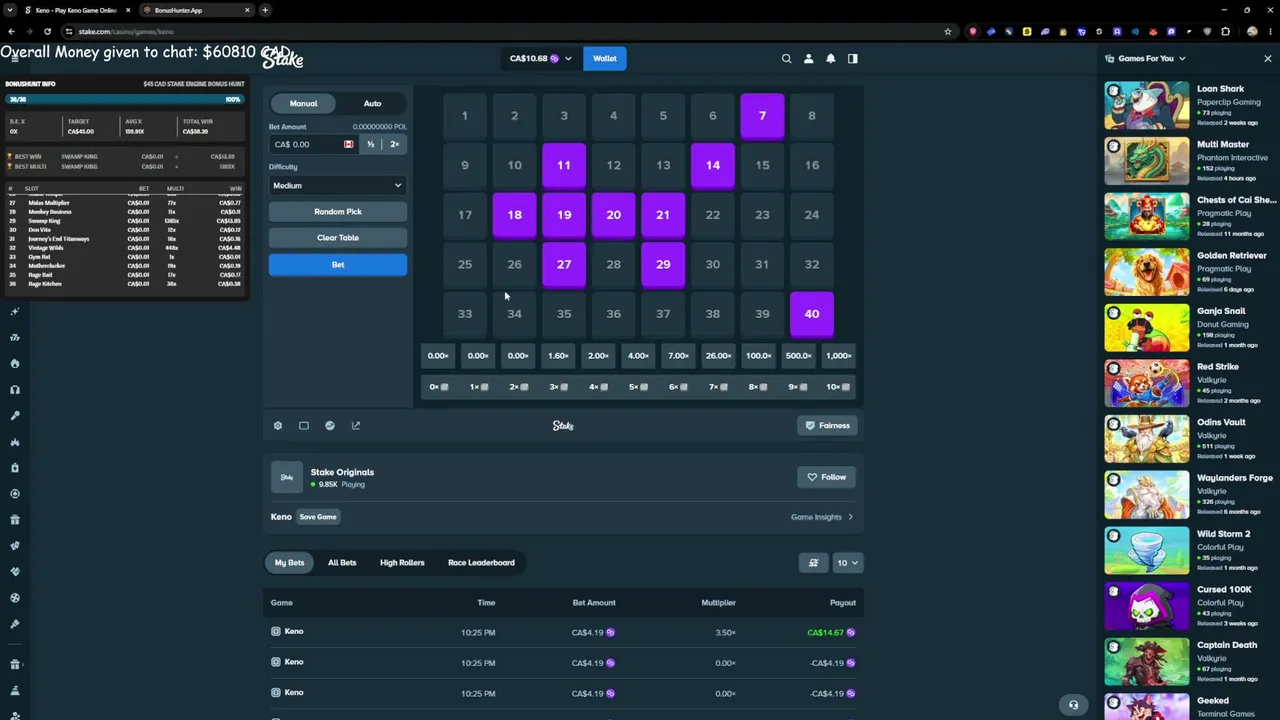Viewport: 1280px width, 720px height.
Task: Open game settings gear icon
Action: pos(278,426)
